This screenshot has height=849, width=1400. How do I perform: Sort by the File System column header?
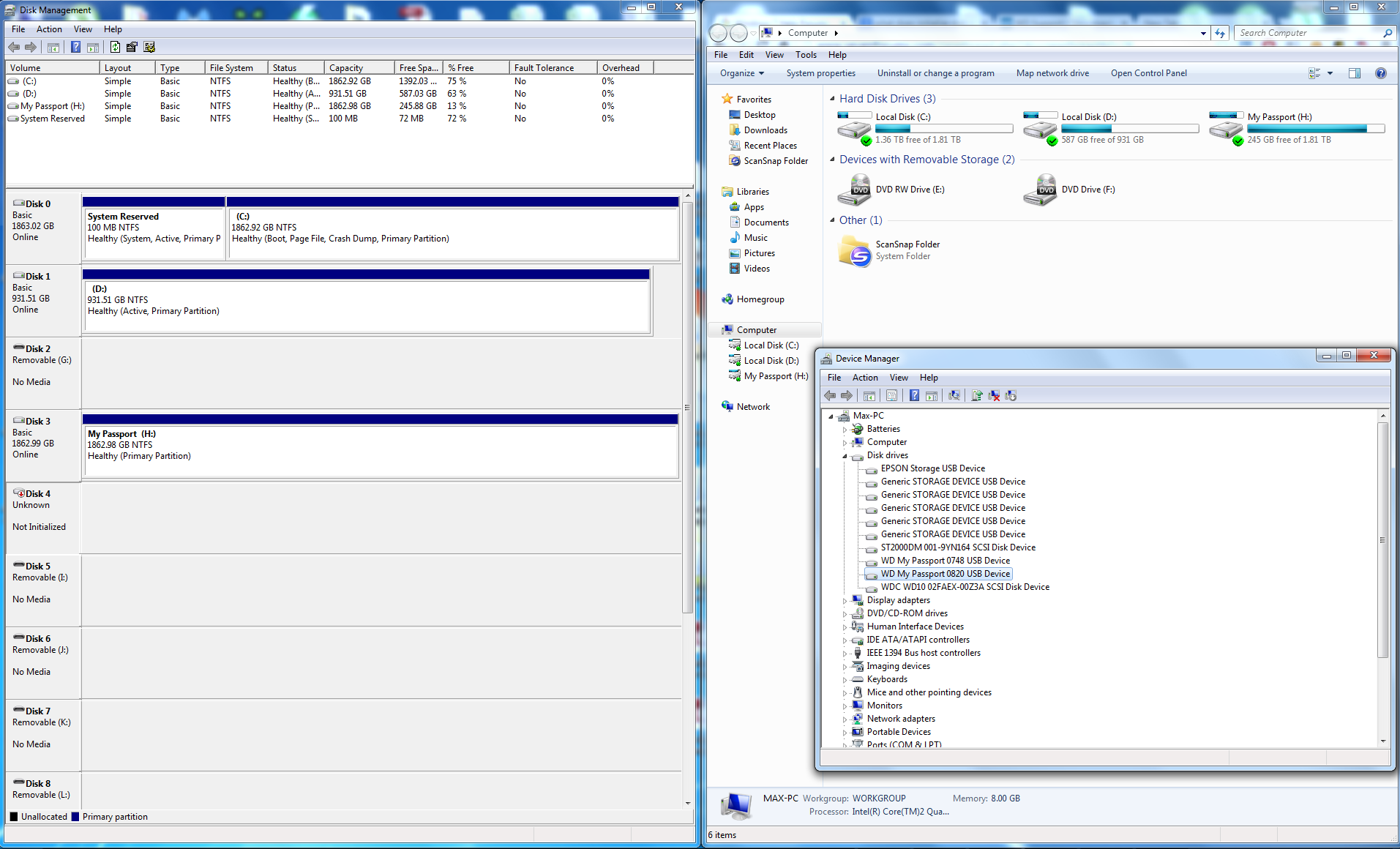[x=236, y=68]
